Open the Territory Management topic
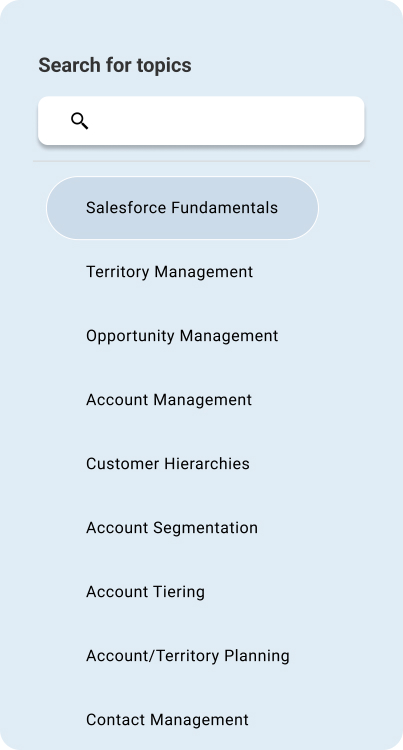This screenshot has height=750, width=403. click(x=169, y=272)
